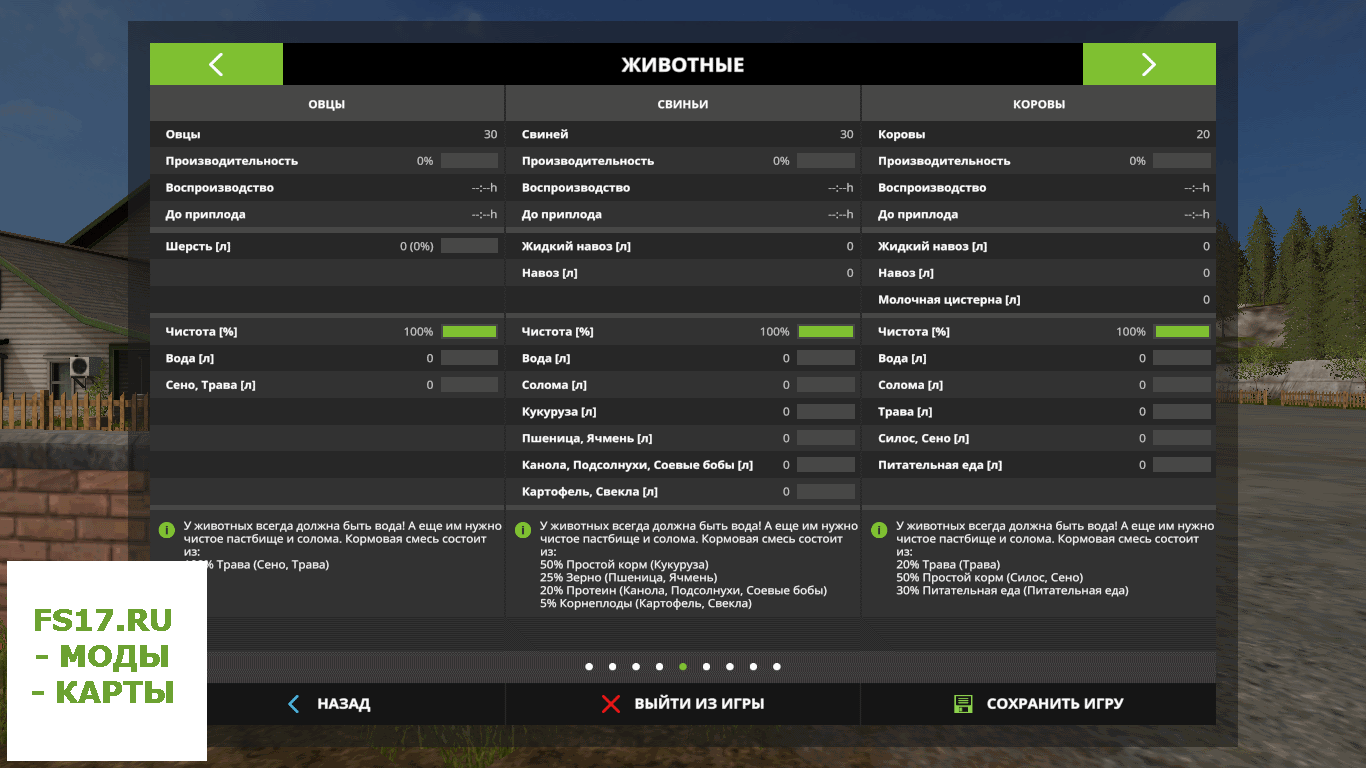1366x768 pixels.
Task: Select the first page indicator dot
Action: coord(588,666)
